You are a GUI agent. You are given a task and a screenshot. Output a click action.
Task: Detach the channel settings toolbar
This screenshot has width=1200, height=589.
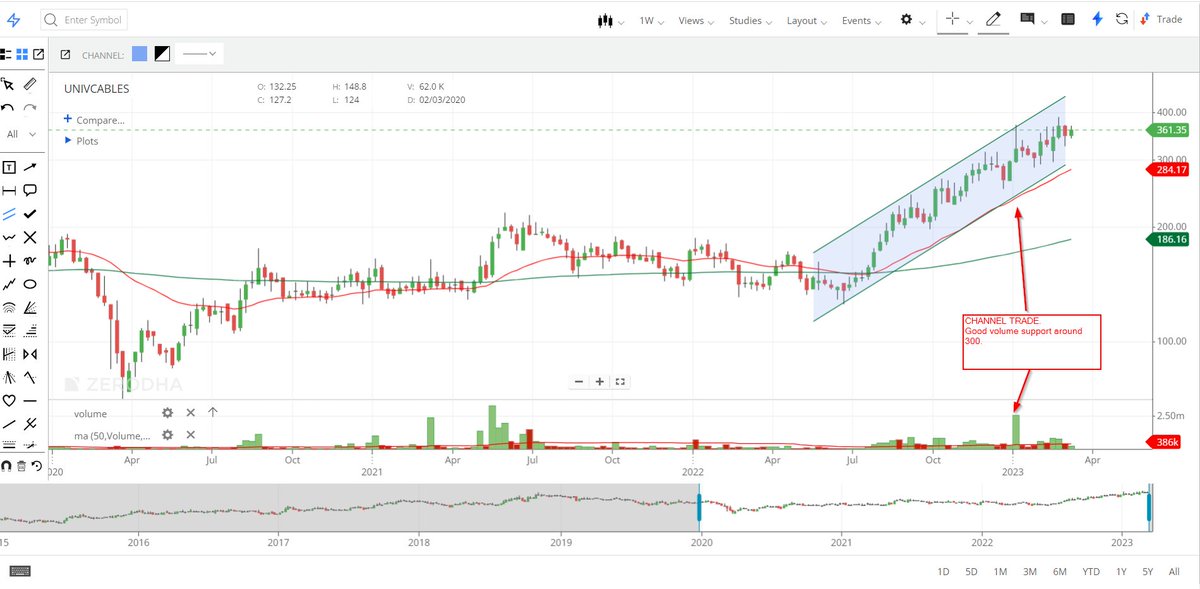click(x=65, y=55)
